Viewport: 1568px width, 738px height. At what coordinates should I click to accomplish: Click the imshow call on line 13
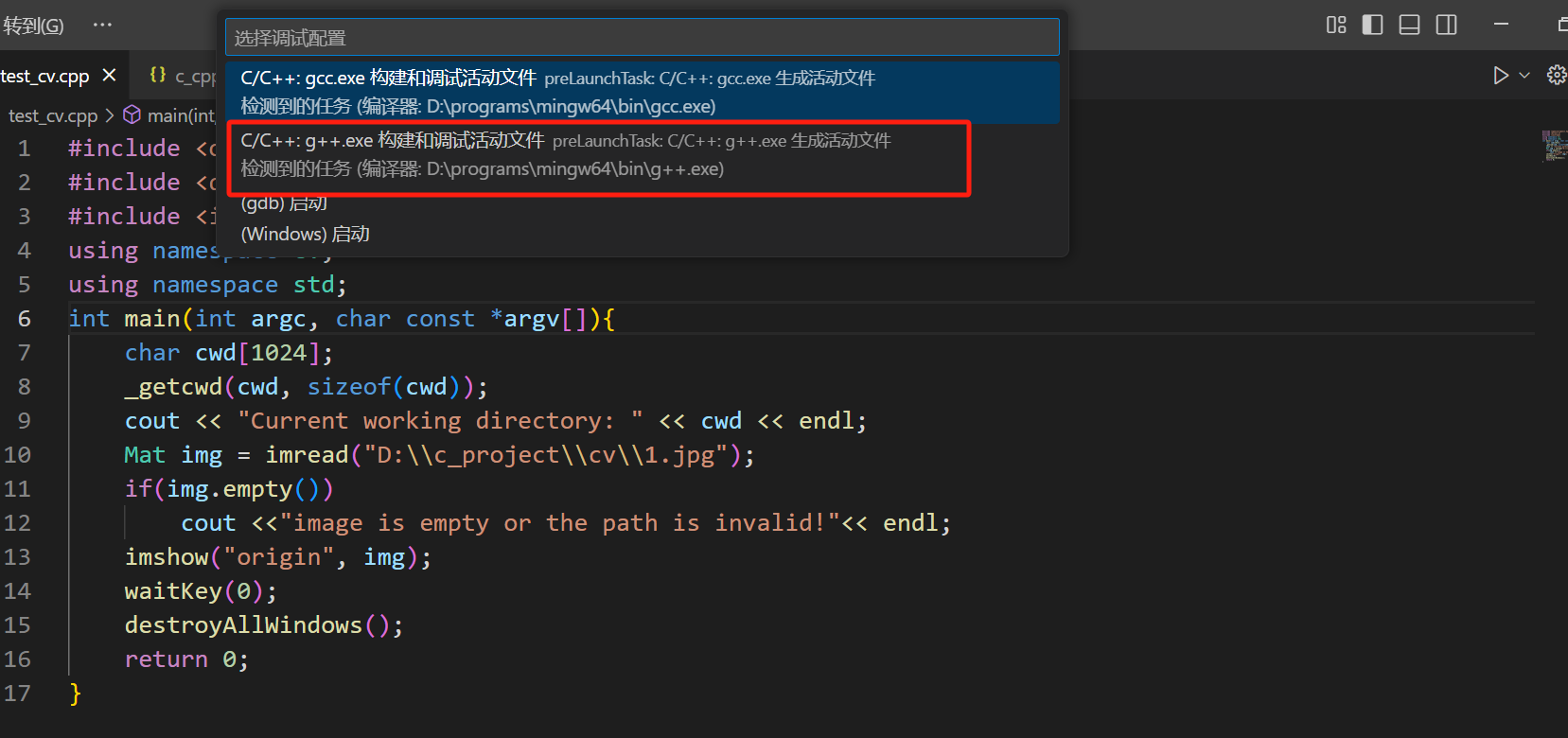click(167, 557)
